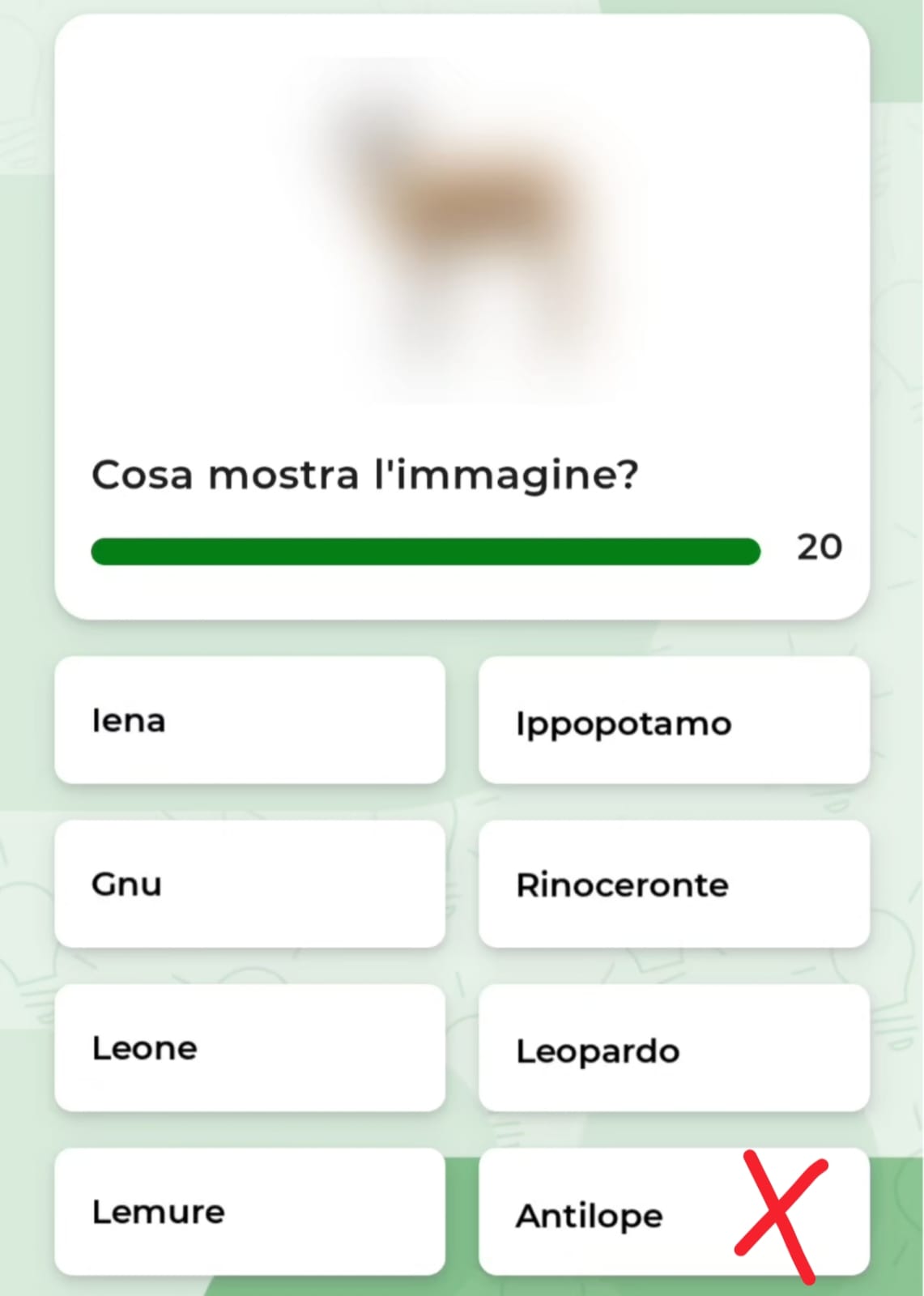
Task: Click the Lemure text label
Action: click(158, 1213)
